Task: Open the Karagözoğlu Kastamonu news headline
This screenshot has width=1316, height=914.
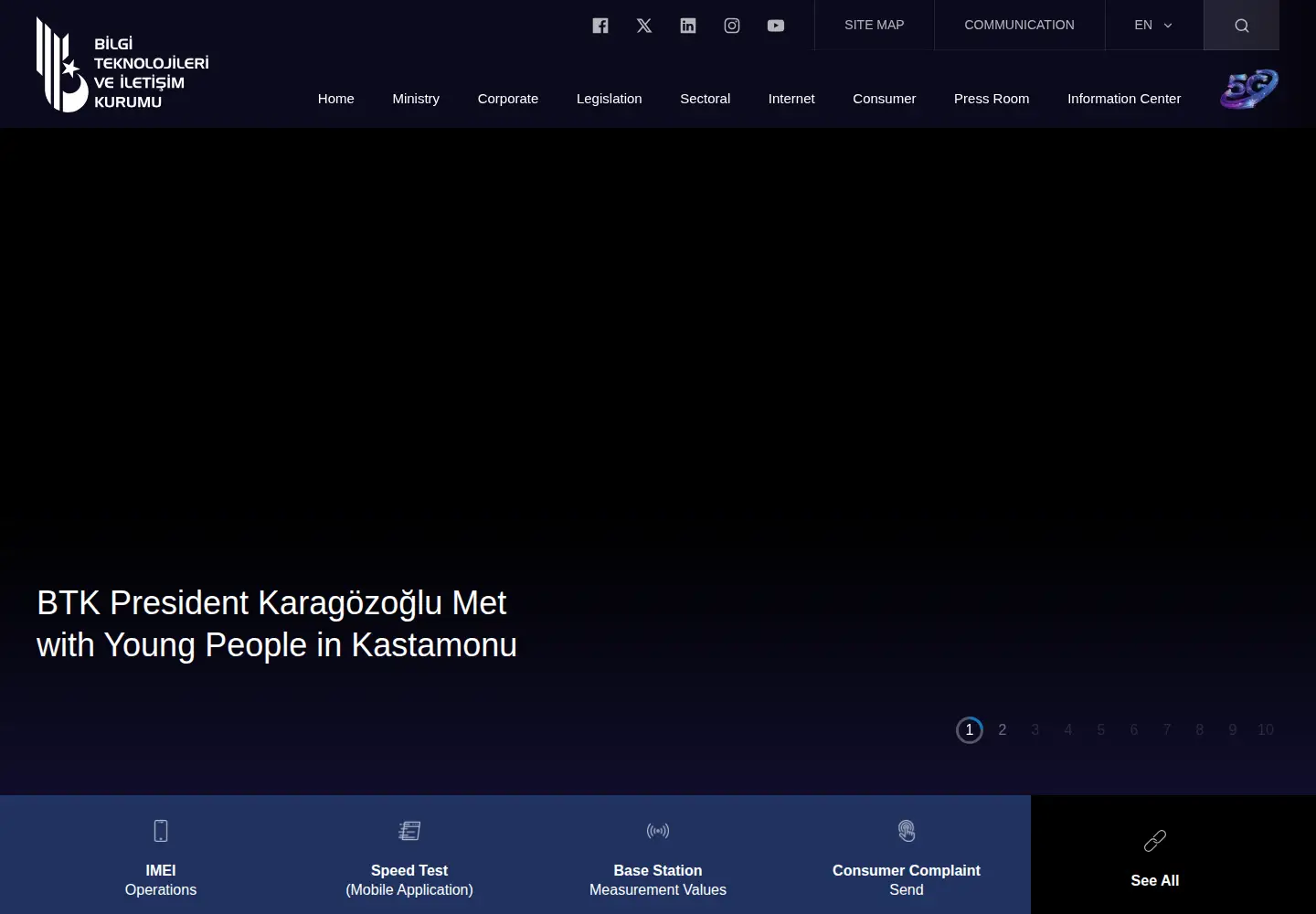Action: pyautogui.click(x=277, y=624)
